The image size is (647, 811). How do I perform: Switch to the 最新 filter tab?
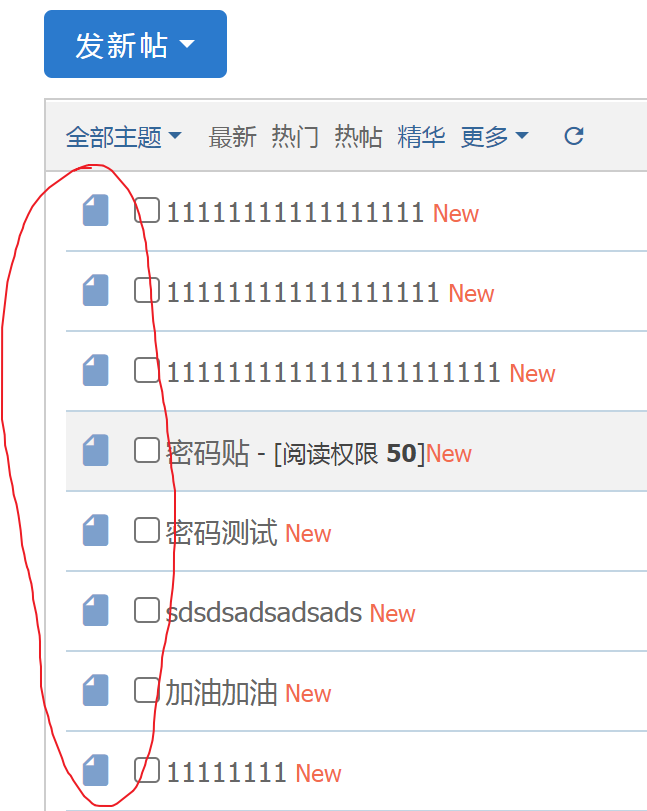(x=232, y=137)
